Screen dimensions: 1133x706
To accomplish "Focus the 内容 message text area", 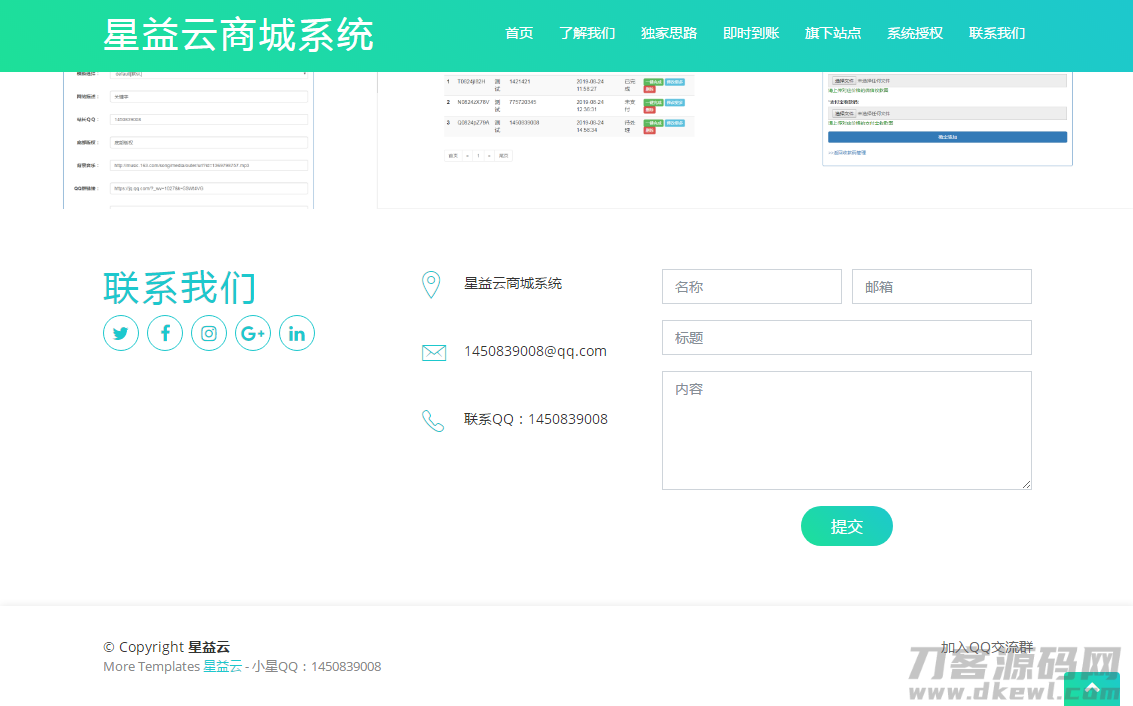I will [x=846, y=430].
